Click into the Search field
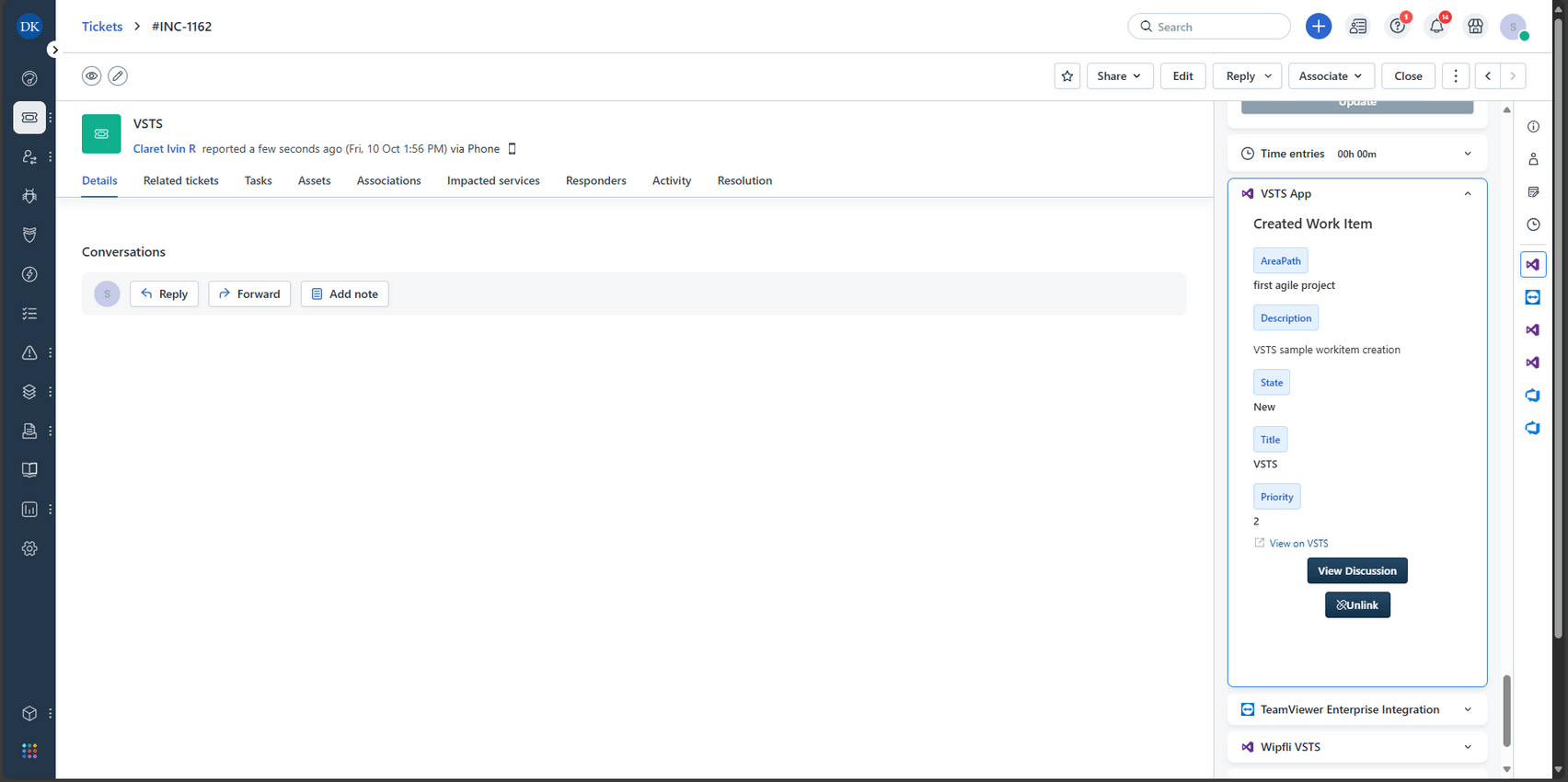Viewport: 1568px width, 782px height. coord(1209,27)
